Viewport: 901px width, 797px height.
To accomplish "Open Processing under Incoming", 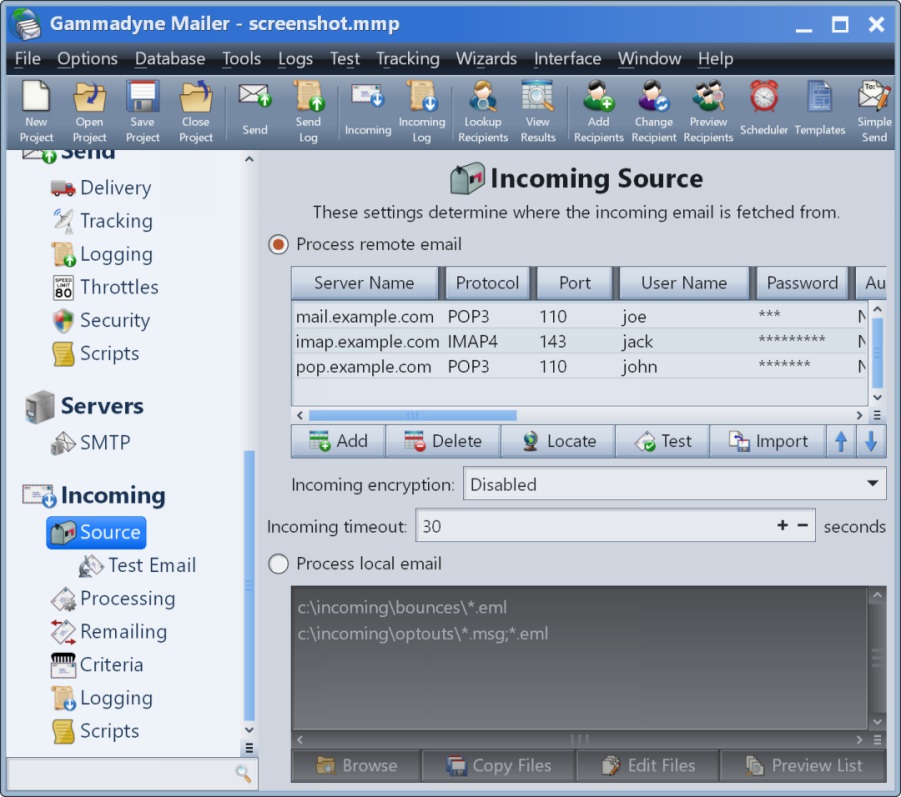I will point(113,598).
